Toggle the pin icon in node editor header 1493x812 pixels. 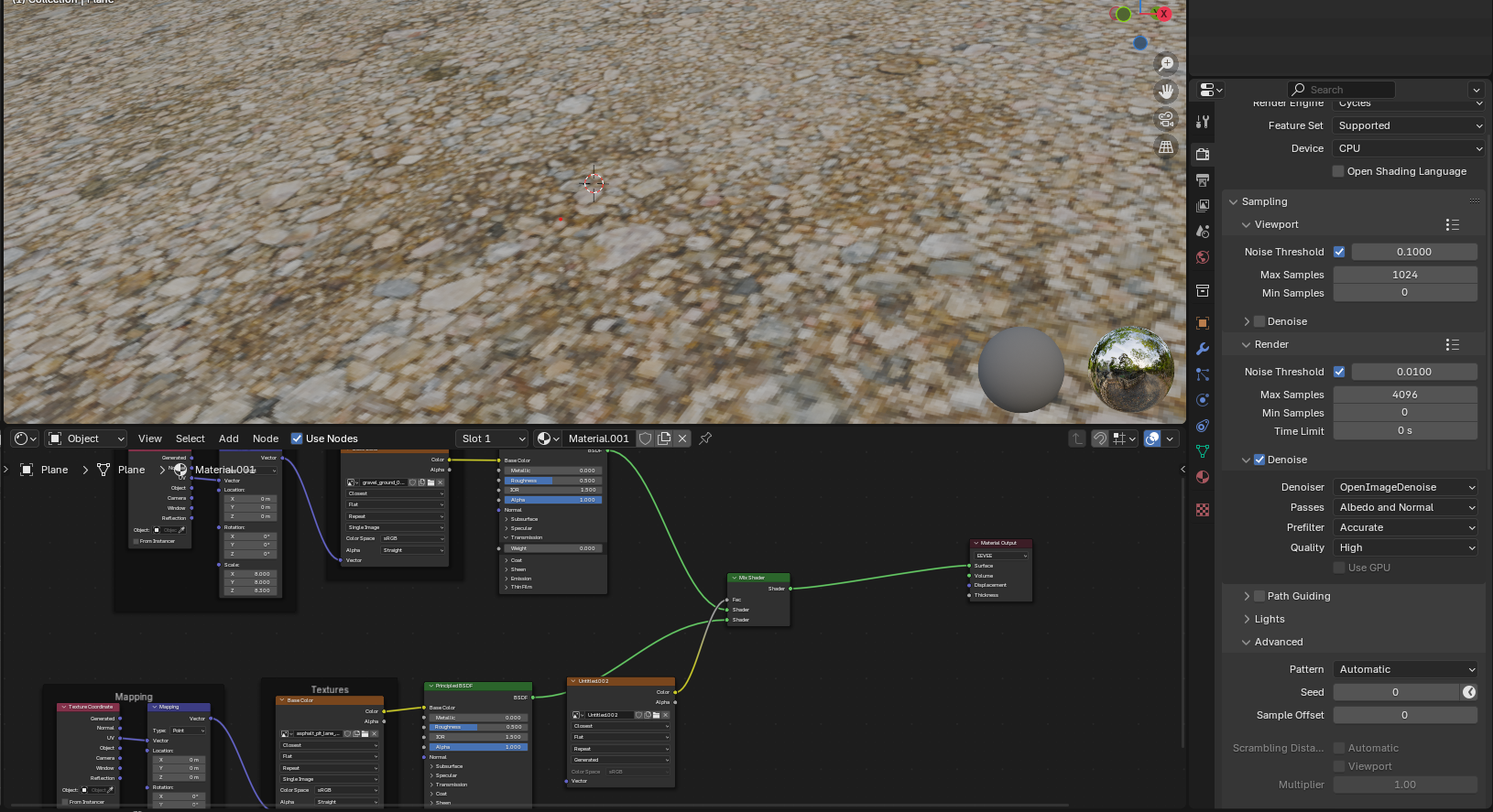(705, 438)
